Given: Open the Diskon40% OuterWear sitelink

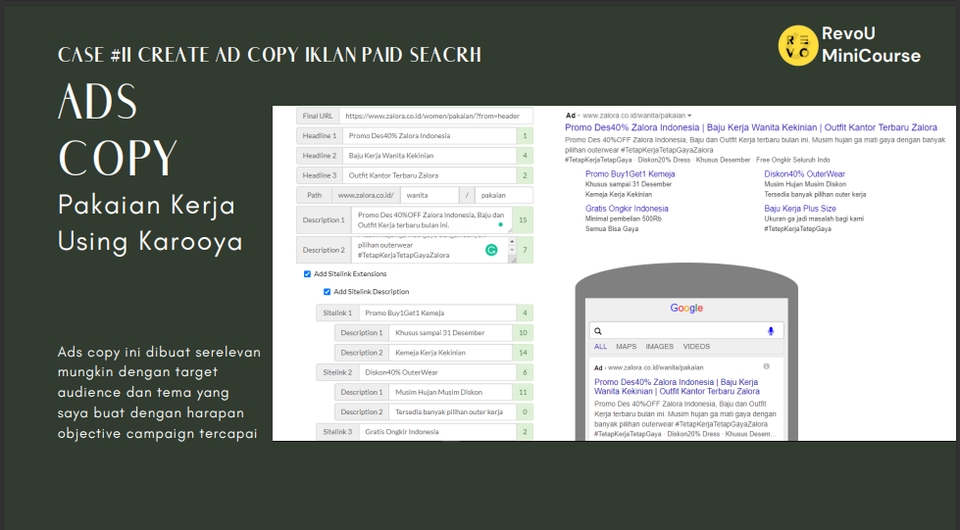Looking at the screenshot, I should [804, 174].
